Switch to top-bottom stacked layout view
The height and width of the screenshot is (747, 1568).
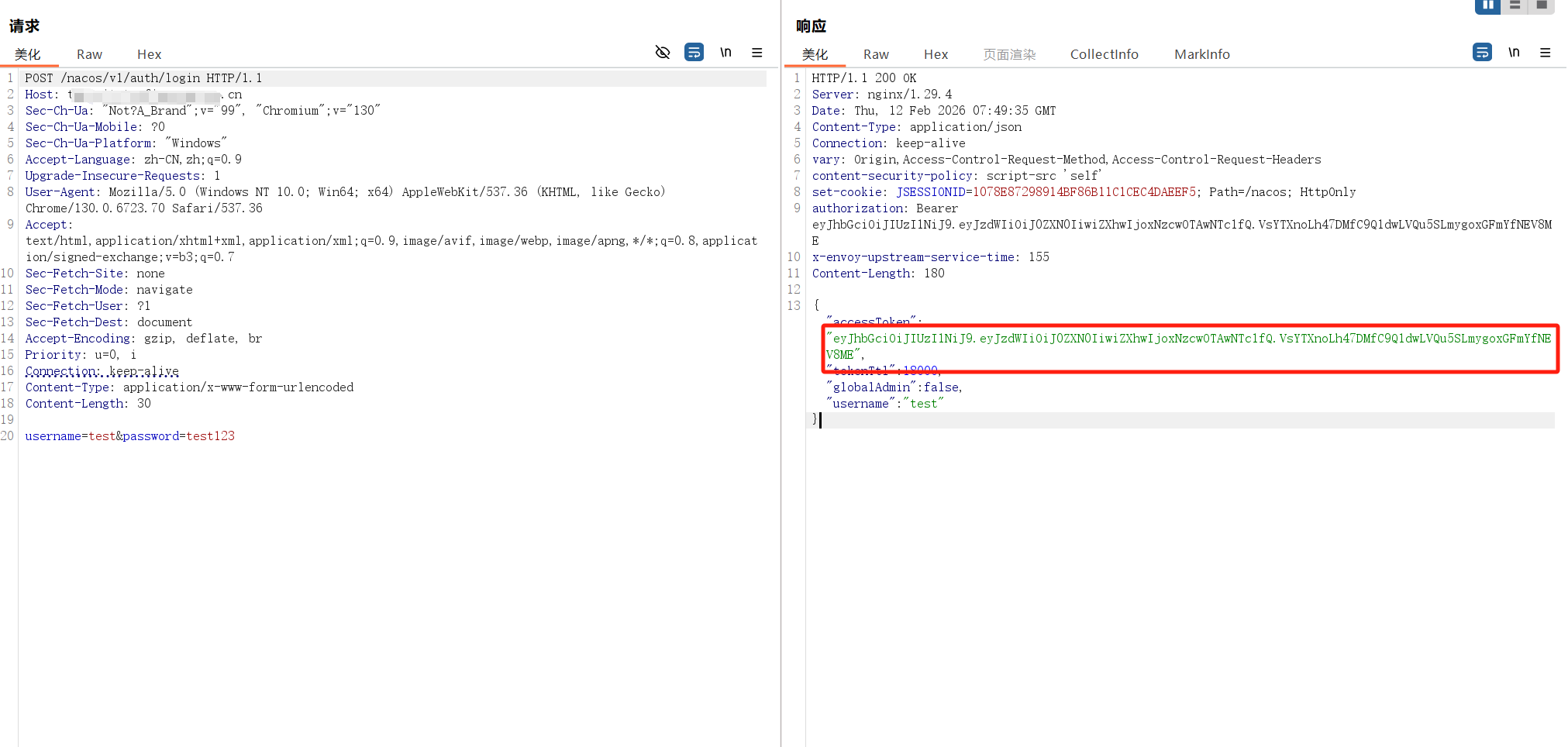[x=1515, y=5]
